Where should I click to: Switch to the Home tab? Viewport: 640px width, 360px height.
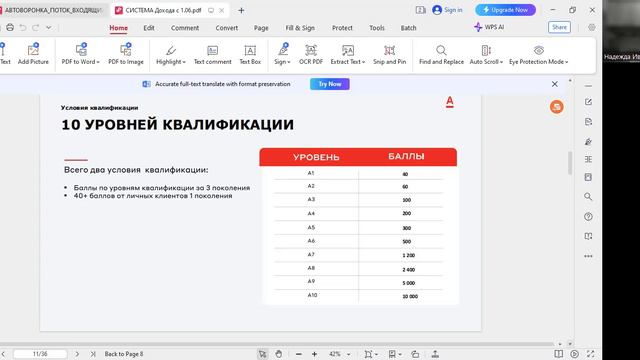(118, 28)
